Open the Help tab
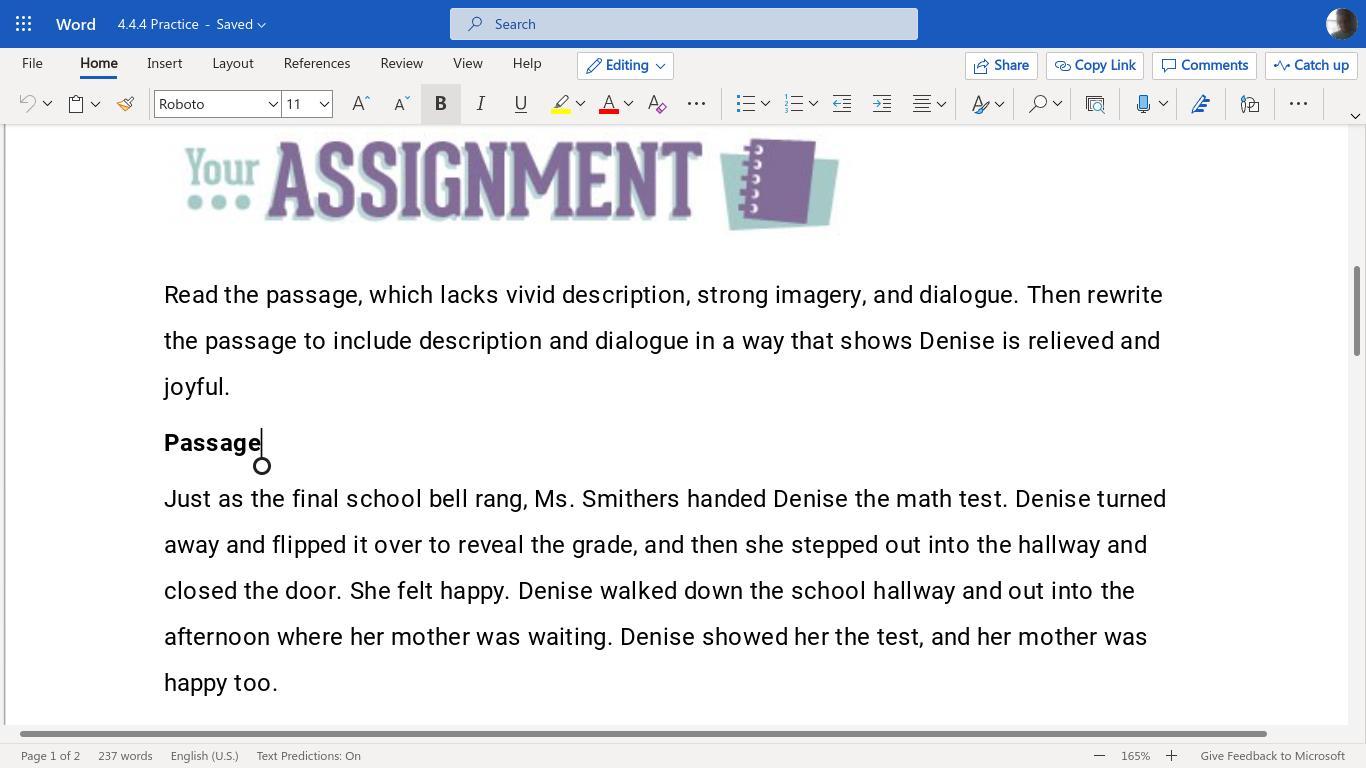1366x768 pixels. [527, 63]
